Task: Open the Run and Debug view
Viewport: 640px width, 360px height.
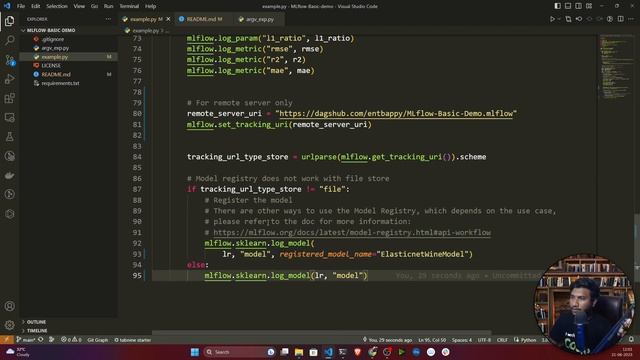Action: tap(9, 79)
